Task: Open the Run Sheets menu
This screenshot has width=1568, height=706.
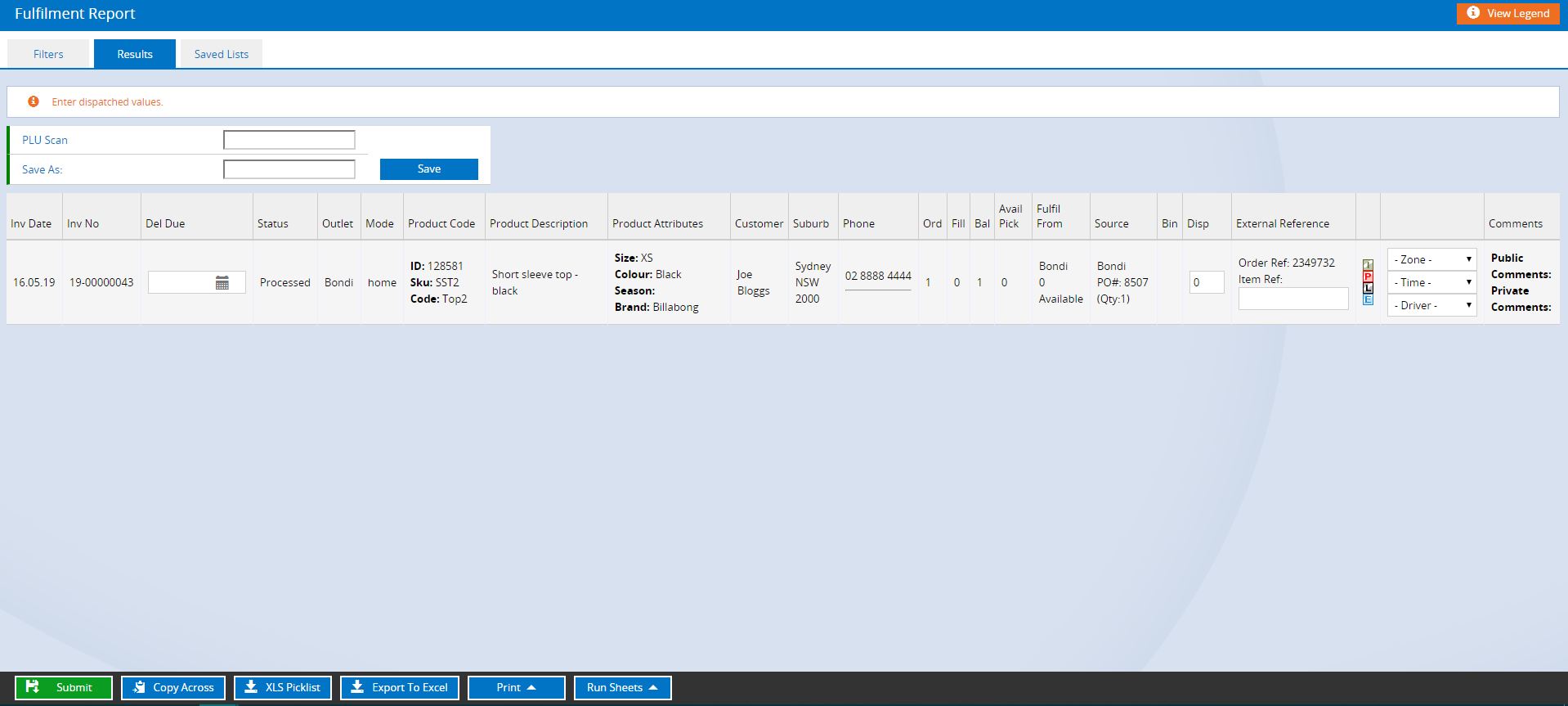Action: [x=622, y=687]
